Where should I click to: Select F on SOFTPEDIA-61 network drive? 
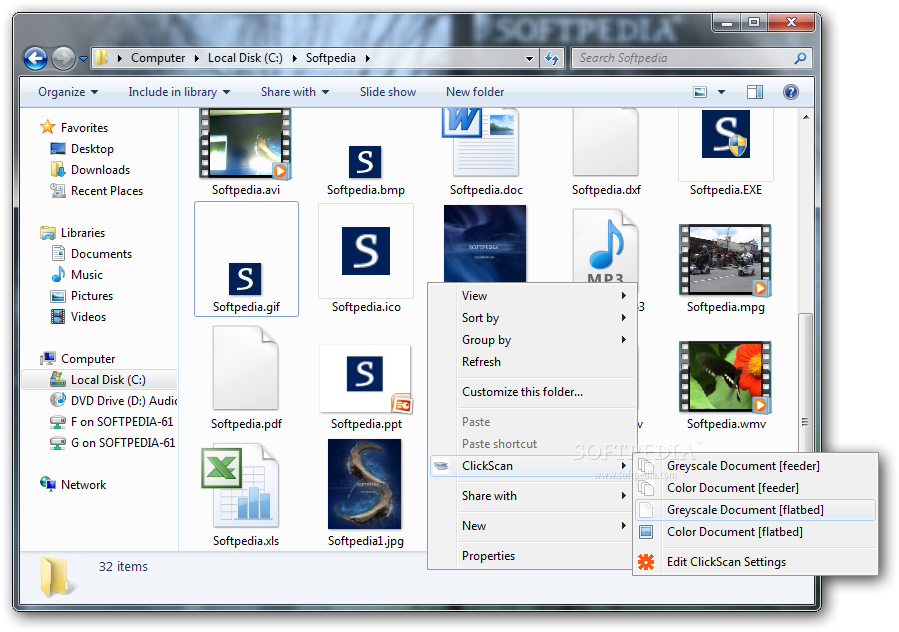(x=111, y=422)
